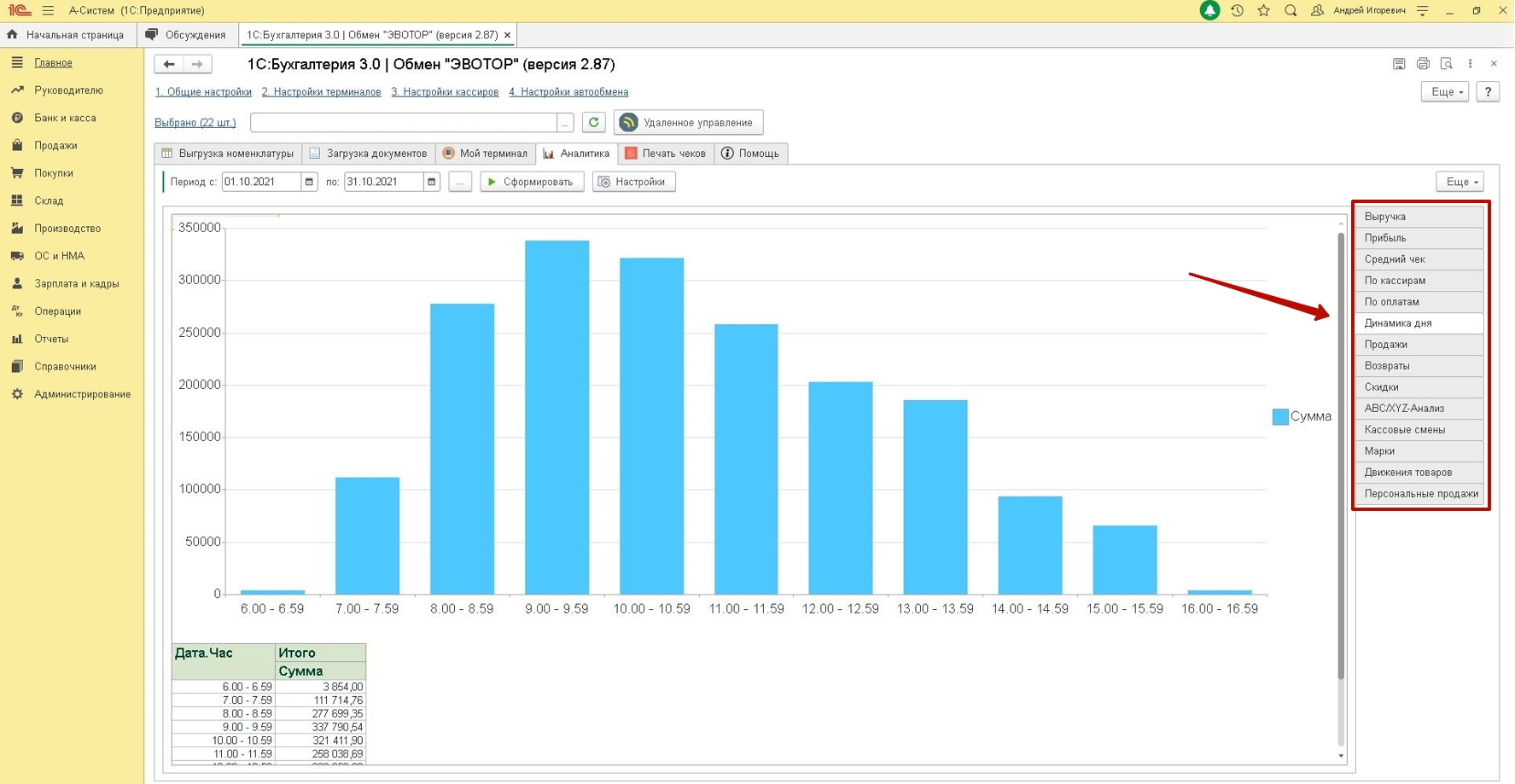Select Выручка report type

(x=1419, y=217)
